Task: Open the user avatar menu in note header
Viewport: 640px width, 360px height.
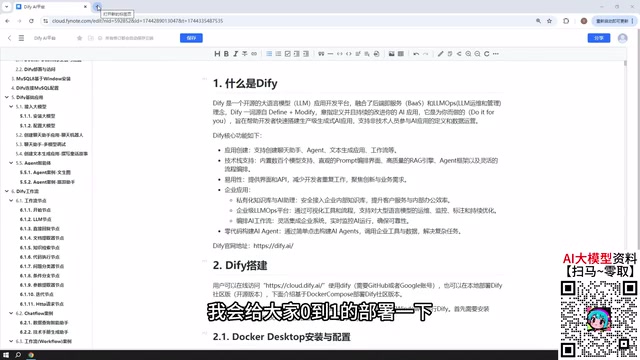Action: [x=622, y=38]
